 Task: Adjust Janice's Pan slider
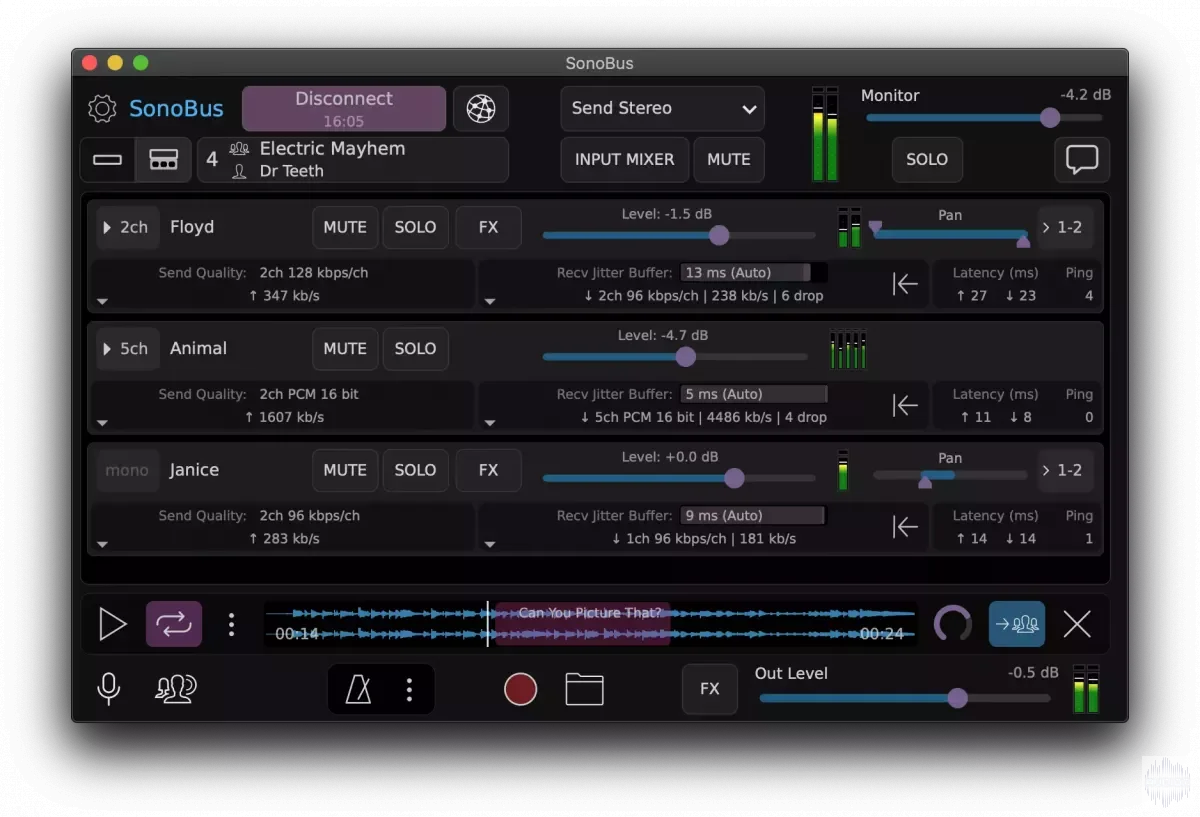pyautogui.click(x=950, y=476)
